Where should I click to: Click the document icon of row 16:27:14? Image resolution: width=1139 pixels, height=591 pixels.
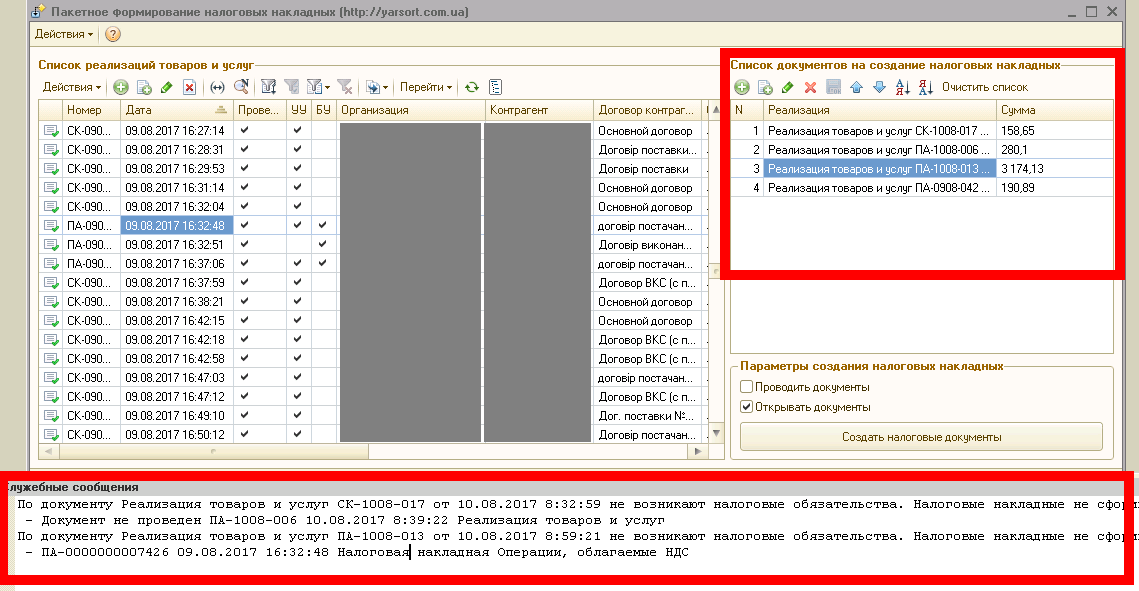pyautogui.click(x=51, y=131)
